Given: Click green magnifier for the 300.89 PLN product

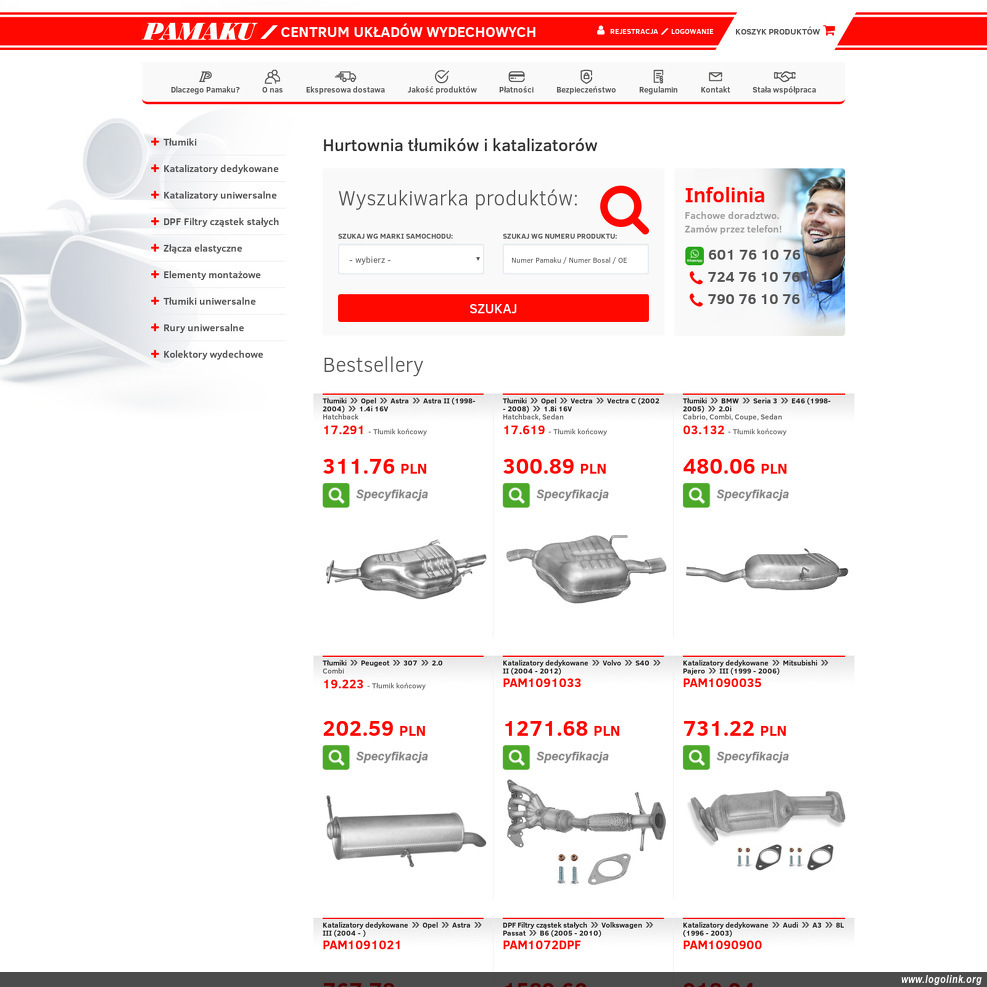Looking at the screenshot, I should coord(516,495).
